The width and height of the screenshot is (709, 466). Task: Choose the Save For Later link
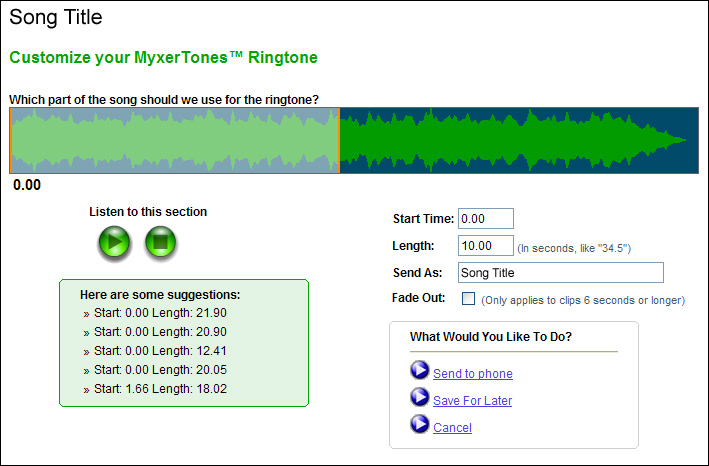[472, 401]
